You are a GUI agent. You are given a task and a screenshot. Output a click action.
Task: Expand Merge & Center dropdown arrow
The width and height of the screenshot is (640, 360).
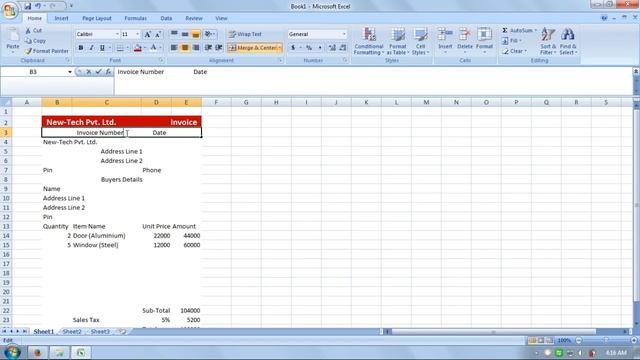tap(280, 48)
